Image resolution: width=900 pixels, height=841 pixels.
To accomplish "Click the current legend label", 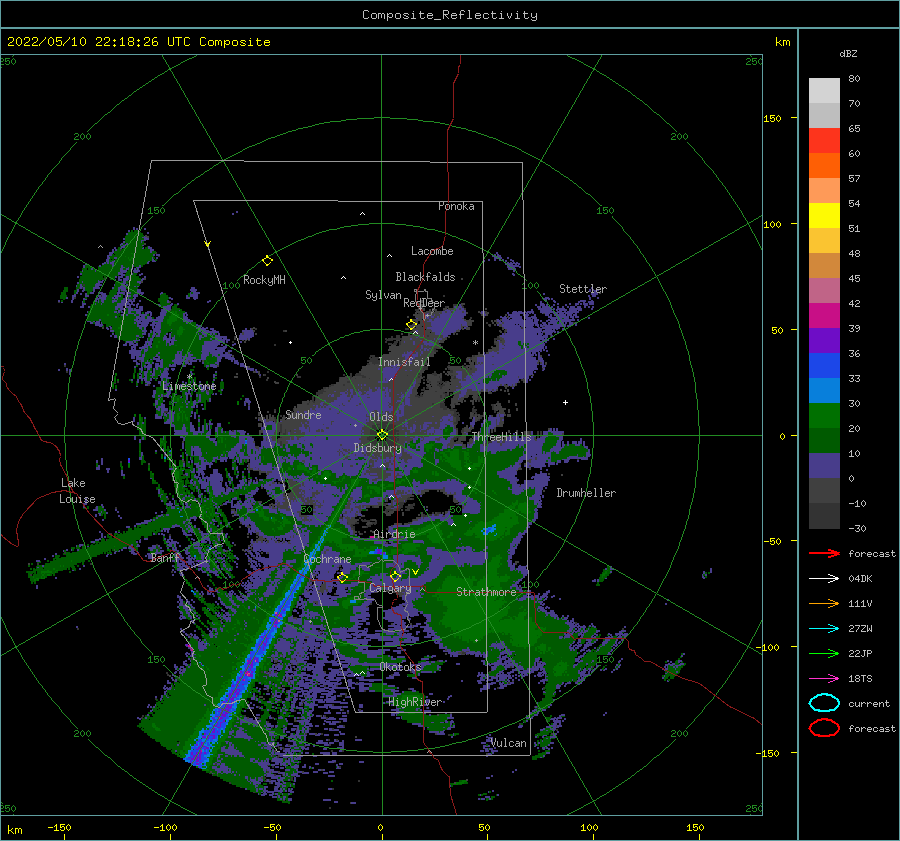I will (x=869, y=703).
